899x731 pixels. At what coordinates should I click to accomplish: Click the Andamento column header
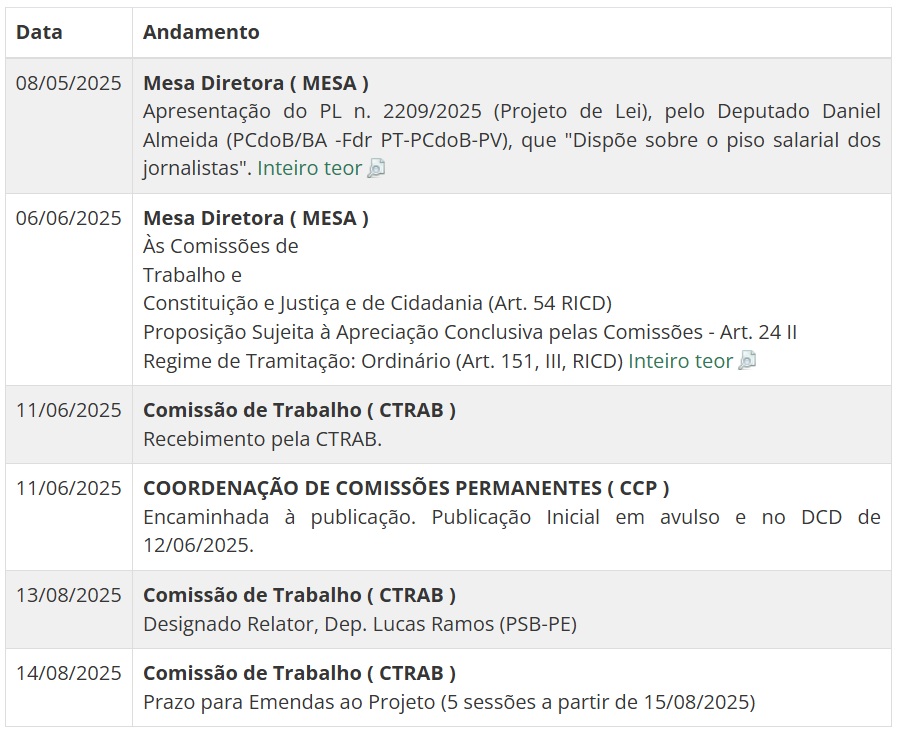pyautogui.click(x=201, y=32)
